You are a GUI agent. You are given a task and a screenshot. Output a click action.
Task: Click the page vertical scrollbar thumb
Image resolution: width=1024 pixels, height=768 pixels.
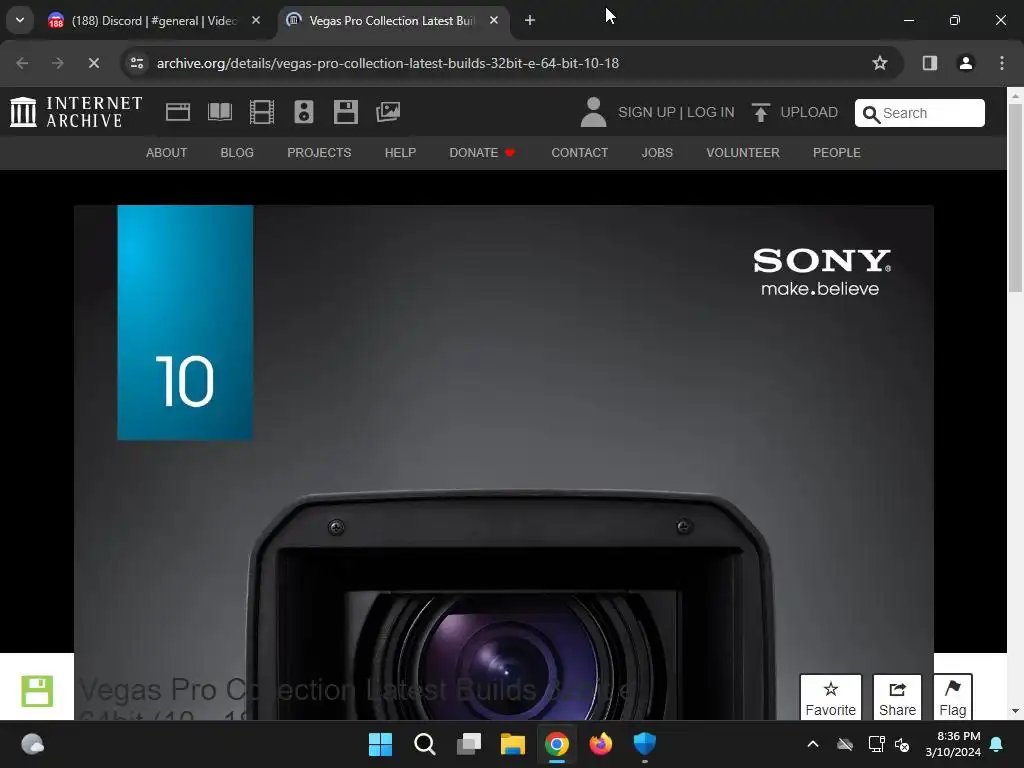pos(1015,198)
